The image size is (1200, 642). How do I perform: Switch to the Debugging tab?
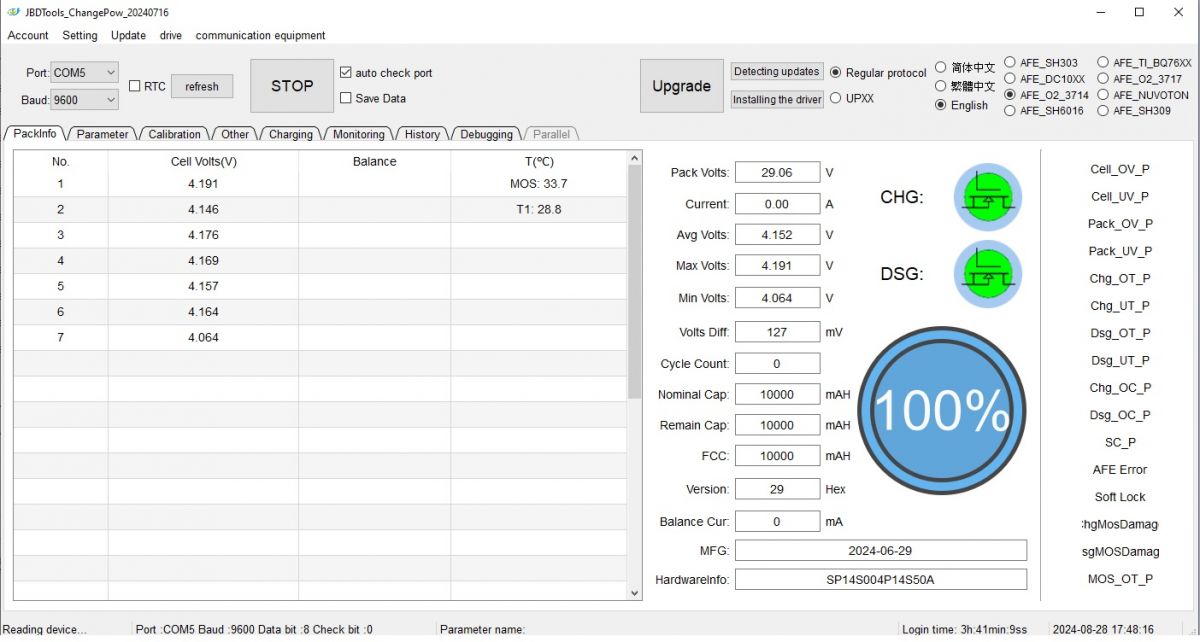click(x=487, y=134)
